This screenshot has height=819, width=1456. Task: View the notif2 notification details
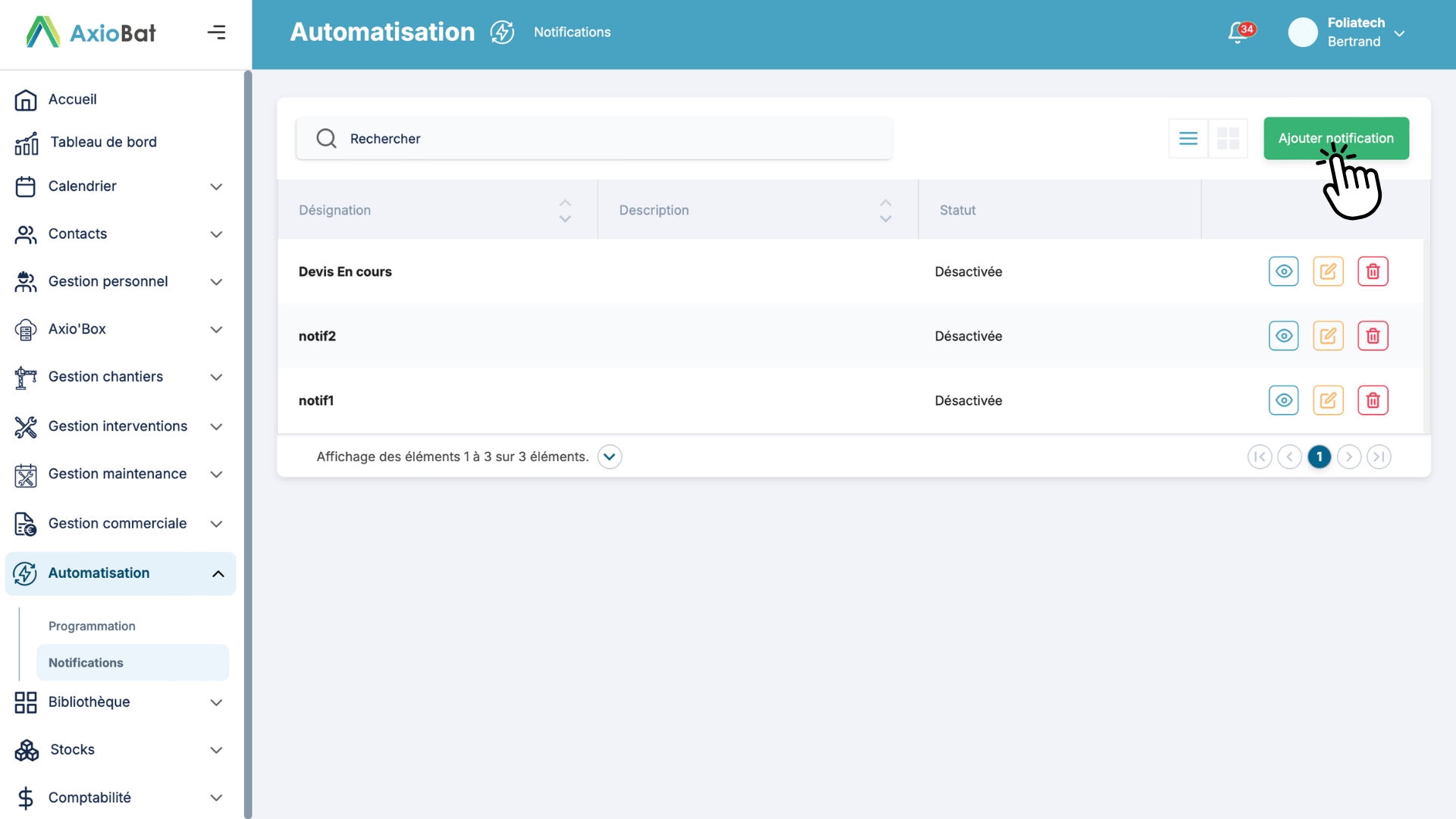(1283, 336)
